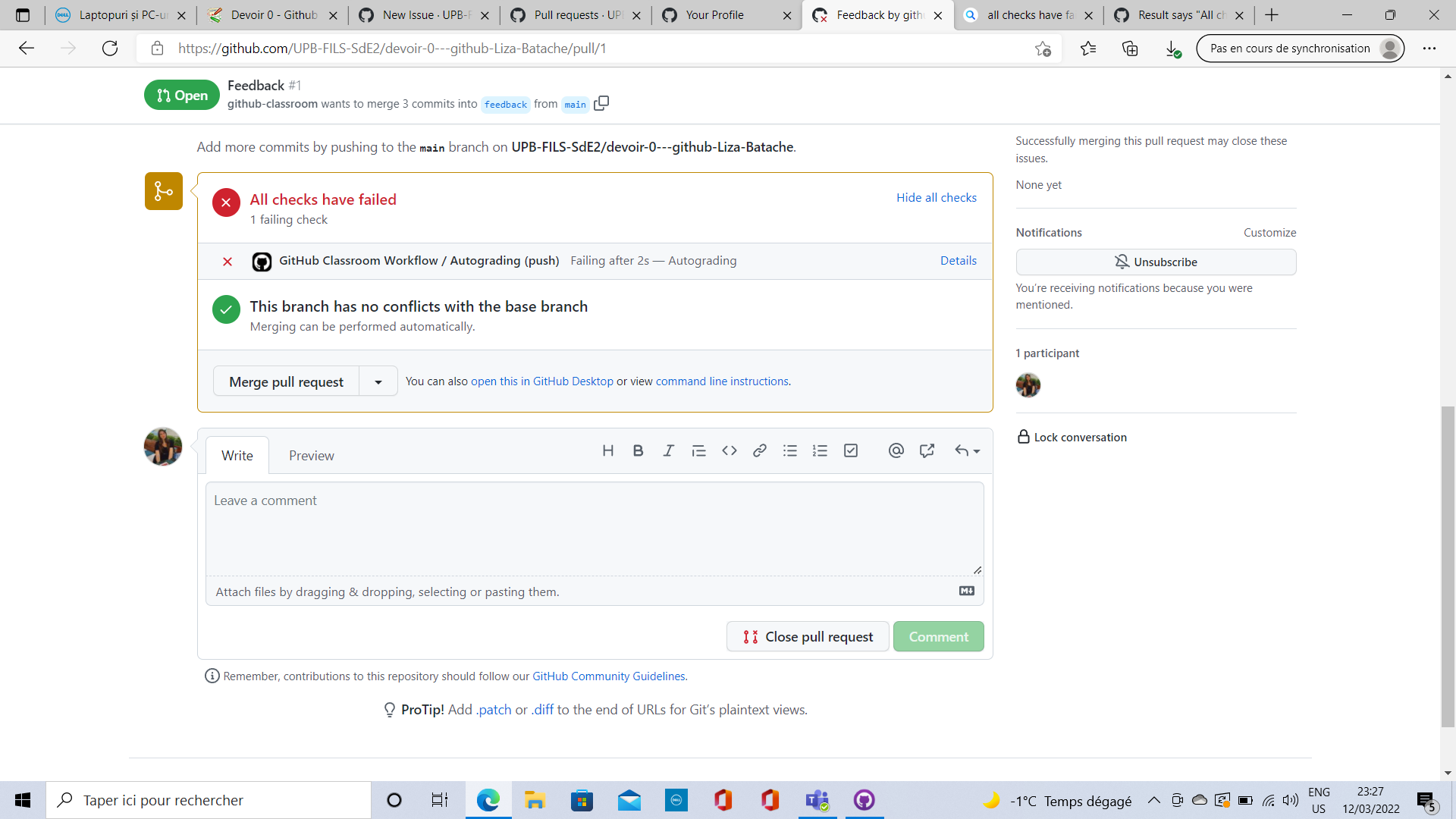Insert a heading into the comment

[x=607, y=450]
